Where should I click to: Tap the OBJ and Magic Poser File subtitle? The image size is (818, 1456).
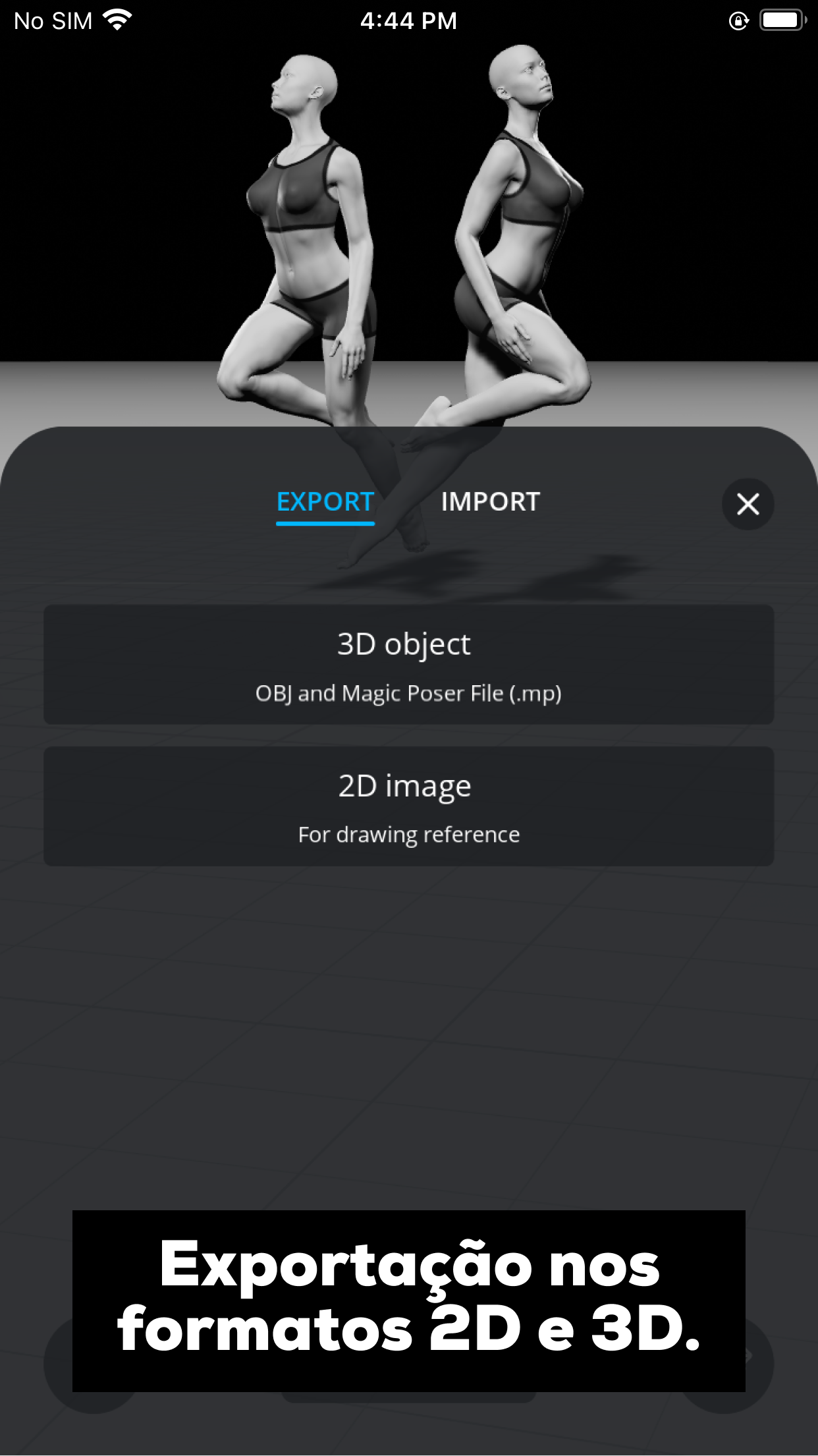(408, 694)
